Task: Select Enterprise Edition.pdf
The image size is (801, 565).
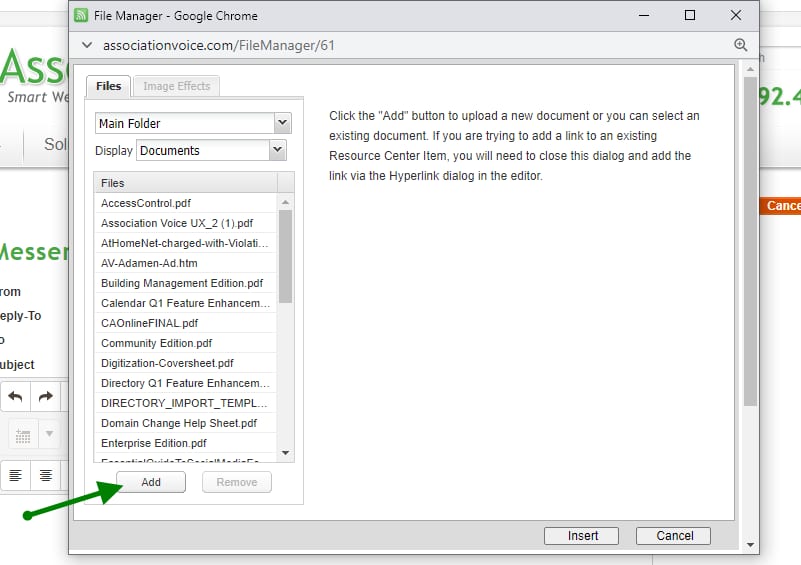Action: coord(186,442)
